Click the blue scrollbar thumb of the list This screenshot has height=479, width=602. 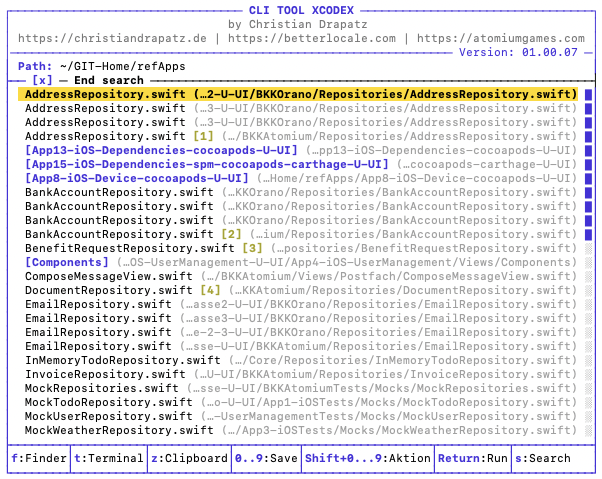pos(589,164)
